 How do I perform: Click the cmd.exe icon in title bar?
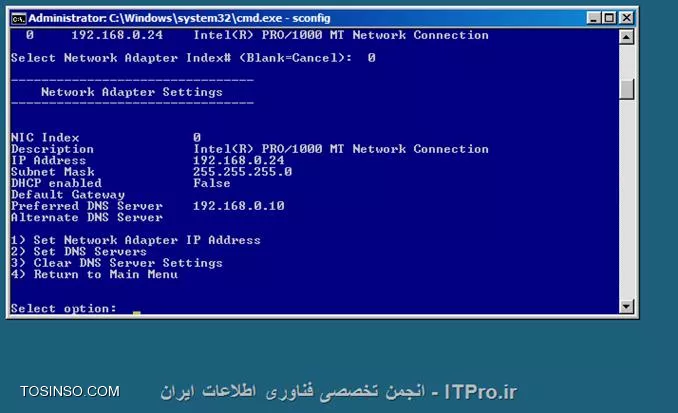click(19, 19)
